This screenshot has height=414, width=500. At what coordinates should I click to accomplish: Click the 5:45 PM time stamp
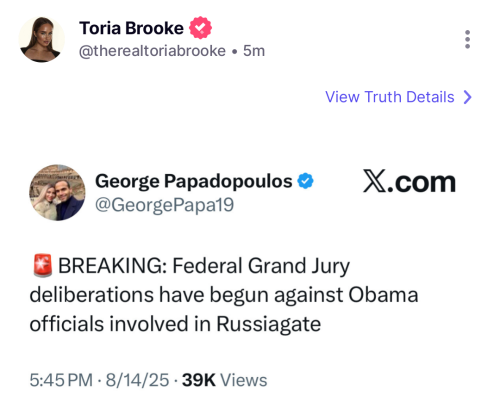tap(61, 380)
